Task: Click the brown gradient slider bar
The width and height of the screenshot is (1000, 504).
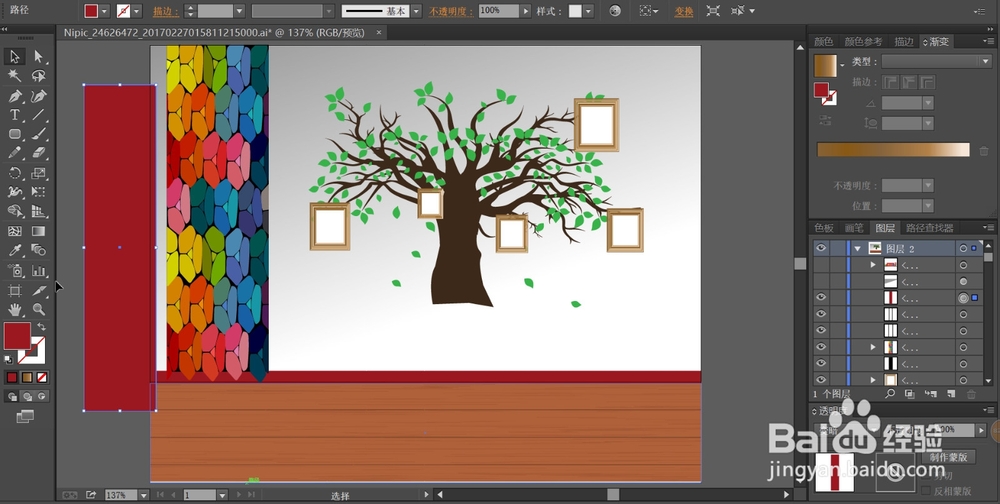Action: pyautogui.click(x=893, y=150)
